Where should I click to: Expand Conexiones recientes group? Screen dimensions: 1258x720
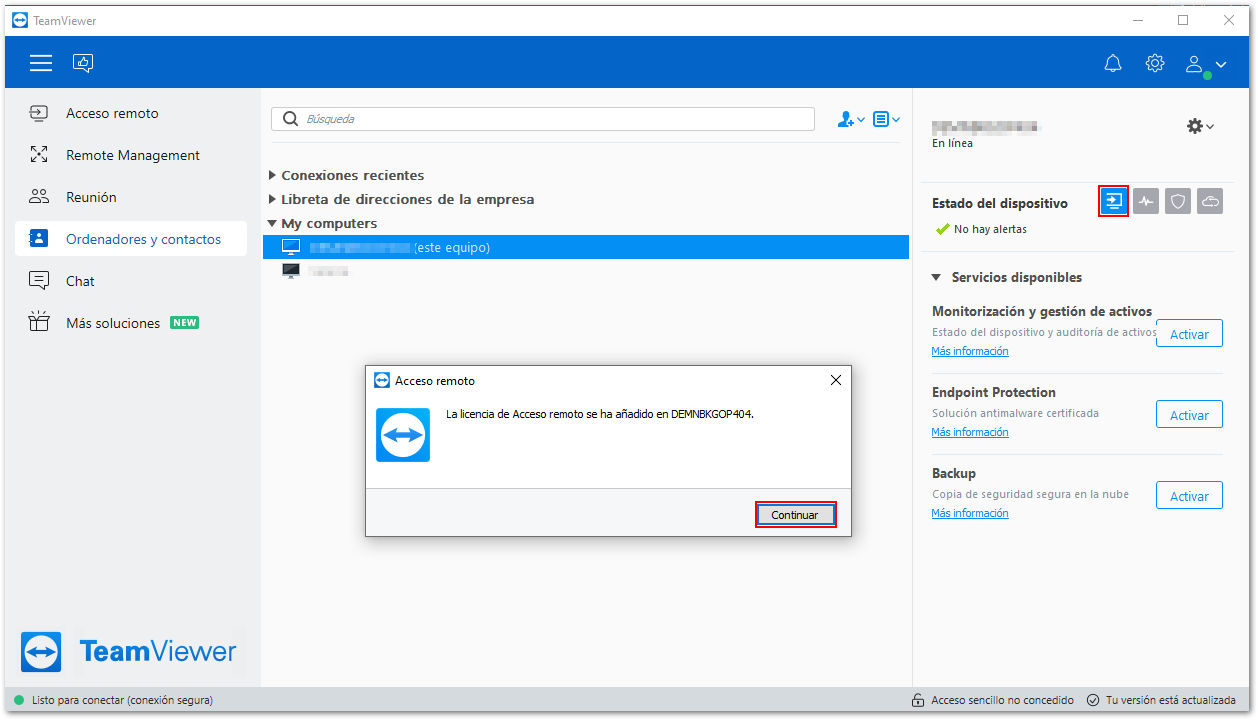(x=346, y=175)
